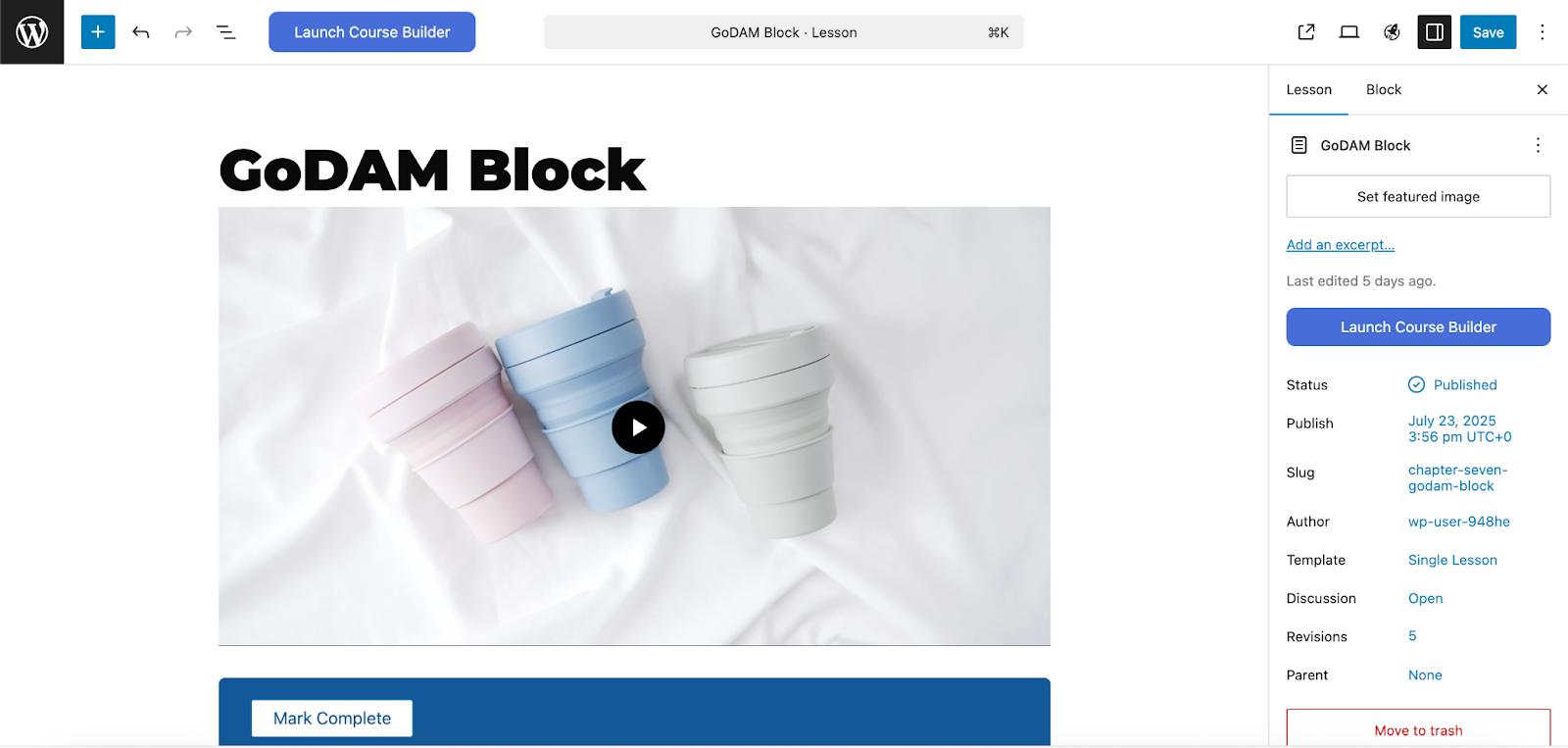Open the editor options three-dot menu
Image resolution: width=1568 pixels, height=748 pixels.
(1543, 32)
